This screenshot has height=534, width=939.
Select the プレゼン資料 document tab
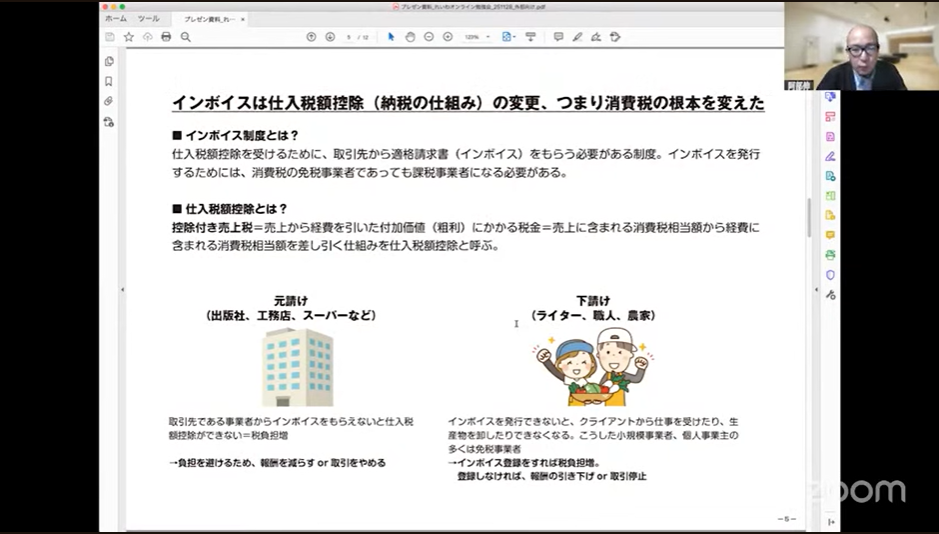[x=210, y=19]
